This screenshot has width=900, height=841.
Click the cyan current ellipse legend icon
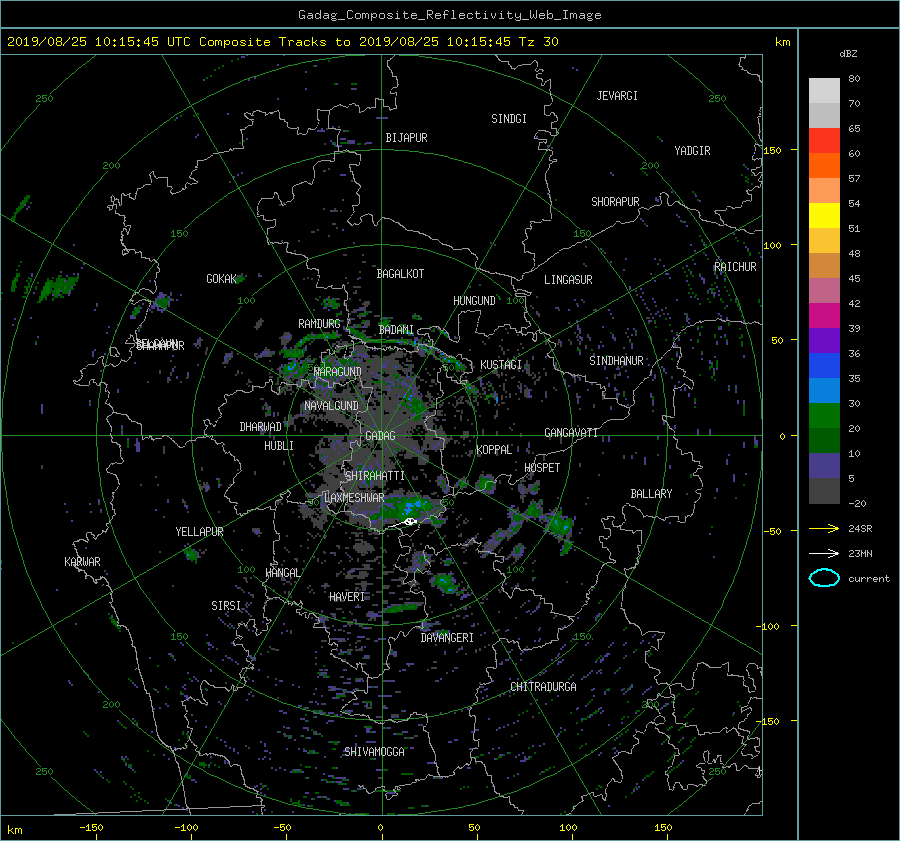pyautogui.click(x=824, y=578)
